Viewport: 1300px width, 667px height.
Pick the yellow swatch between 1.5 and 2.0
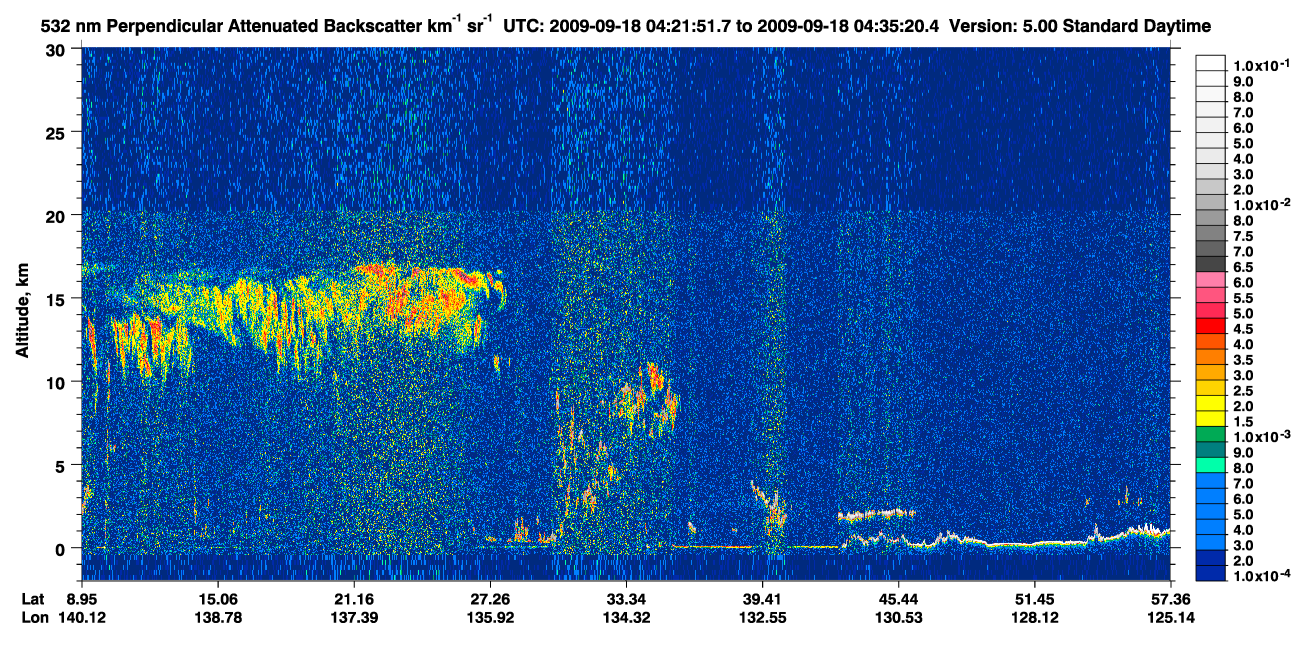click(1210, 419)
